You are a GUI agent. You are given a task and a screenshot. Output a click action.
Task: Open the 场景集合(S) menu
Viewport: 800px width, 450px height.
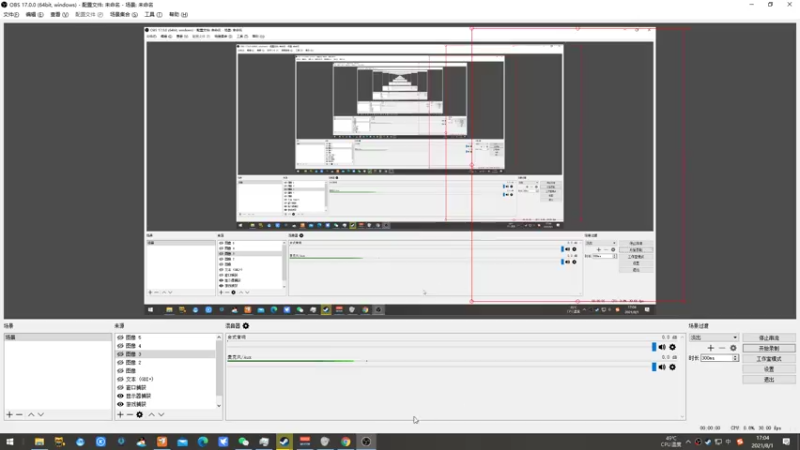[123, 14]
